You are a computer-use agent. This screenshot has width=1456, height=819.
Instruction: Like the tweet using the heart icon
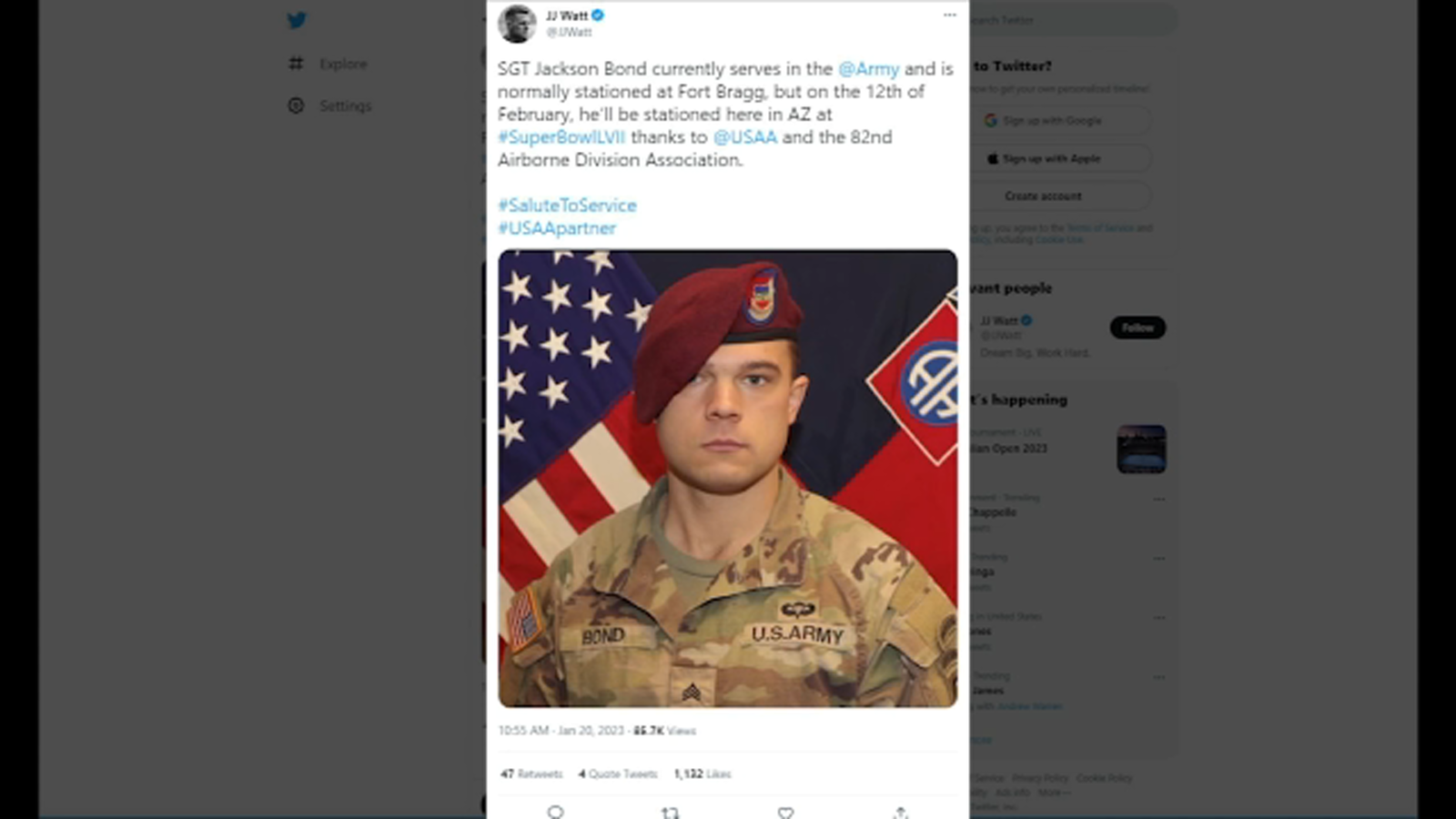point(784,813)
